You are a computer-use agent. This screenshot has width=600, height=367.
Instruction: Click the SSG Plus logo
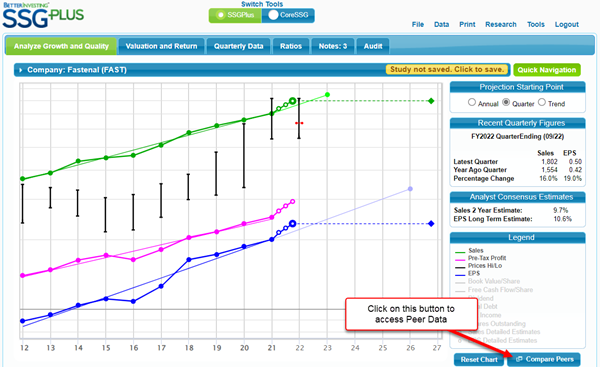pyautogui.click(x=43, y=15)
